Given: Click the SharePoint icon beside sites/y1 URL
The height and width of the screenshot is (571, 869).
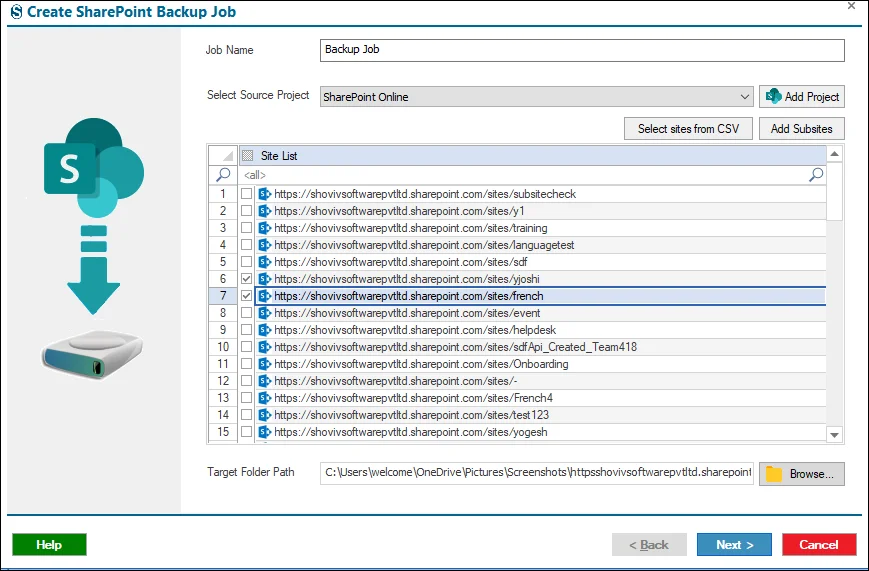Looking at the screenshot, I should point(265,211).
